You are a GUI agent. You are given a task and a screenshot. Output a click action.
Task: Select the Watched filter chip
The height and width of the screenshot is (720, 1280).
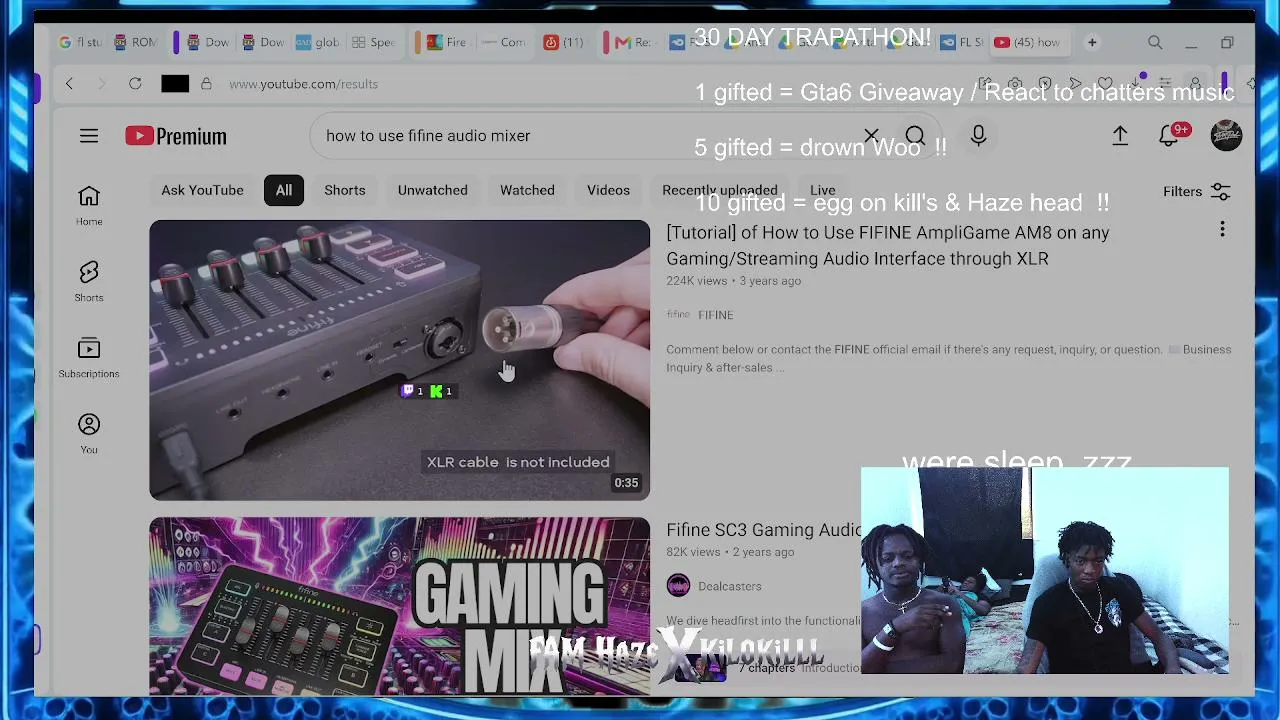click(x=527, y=190)
